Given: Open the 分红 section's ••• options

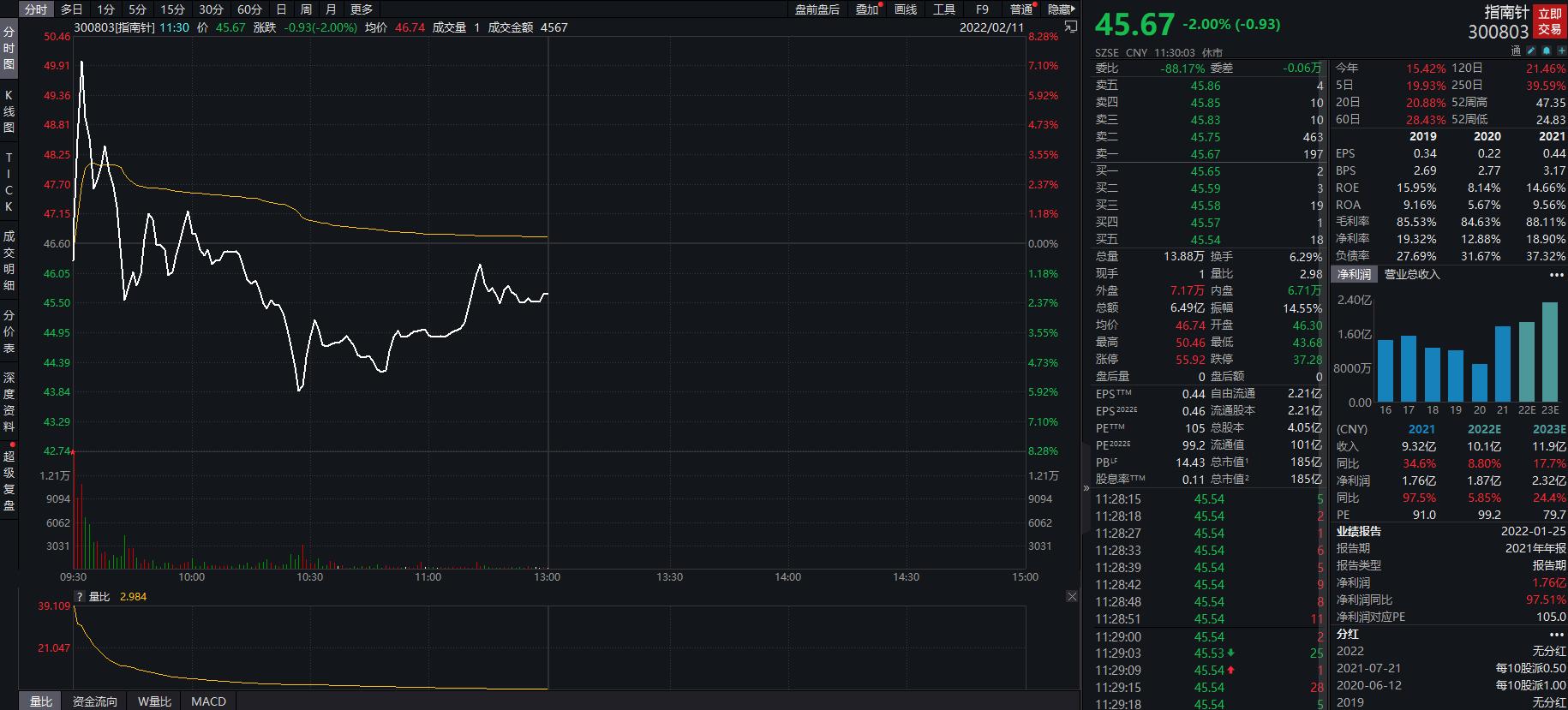Looking at the screenshot, I should coord(1556,635).
